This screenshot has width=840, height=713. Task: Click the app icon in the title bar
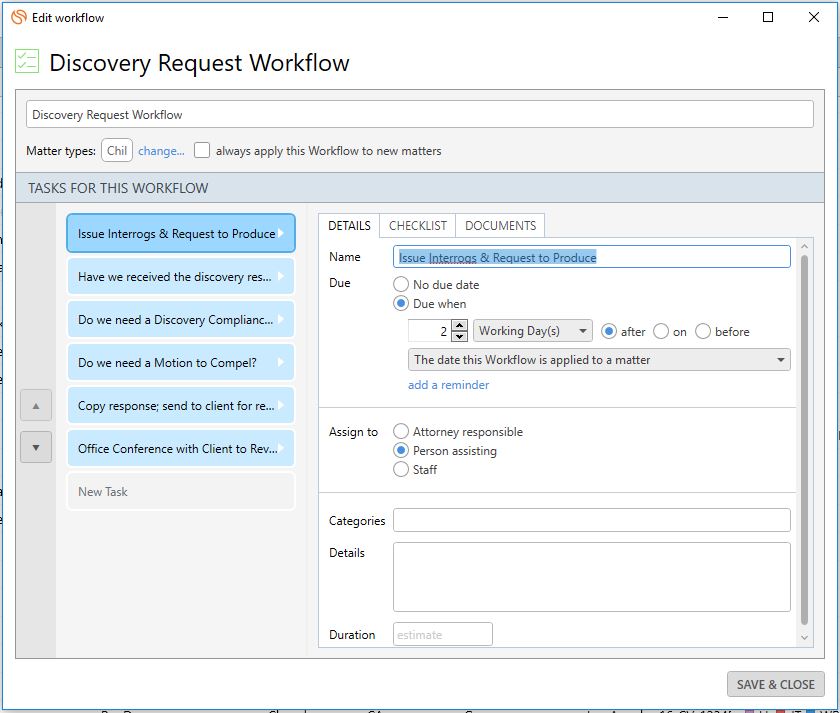coord(19,17)
